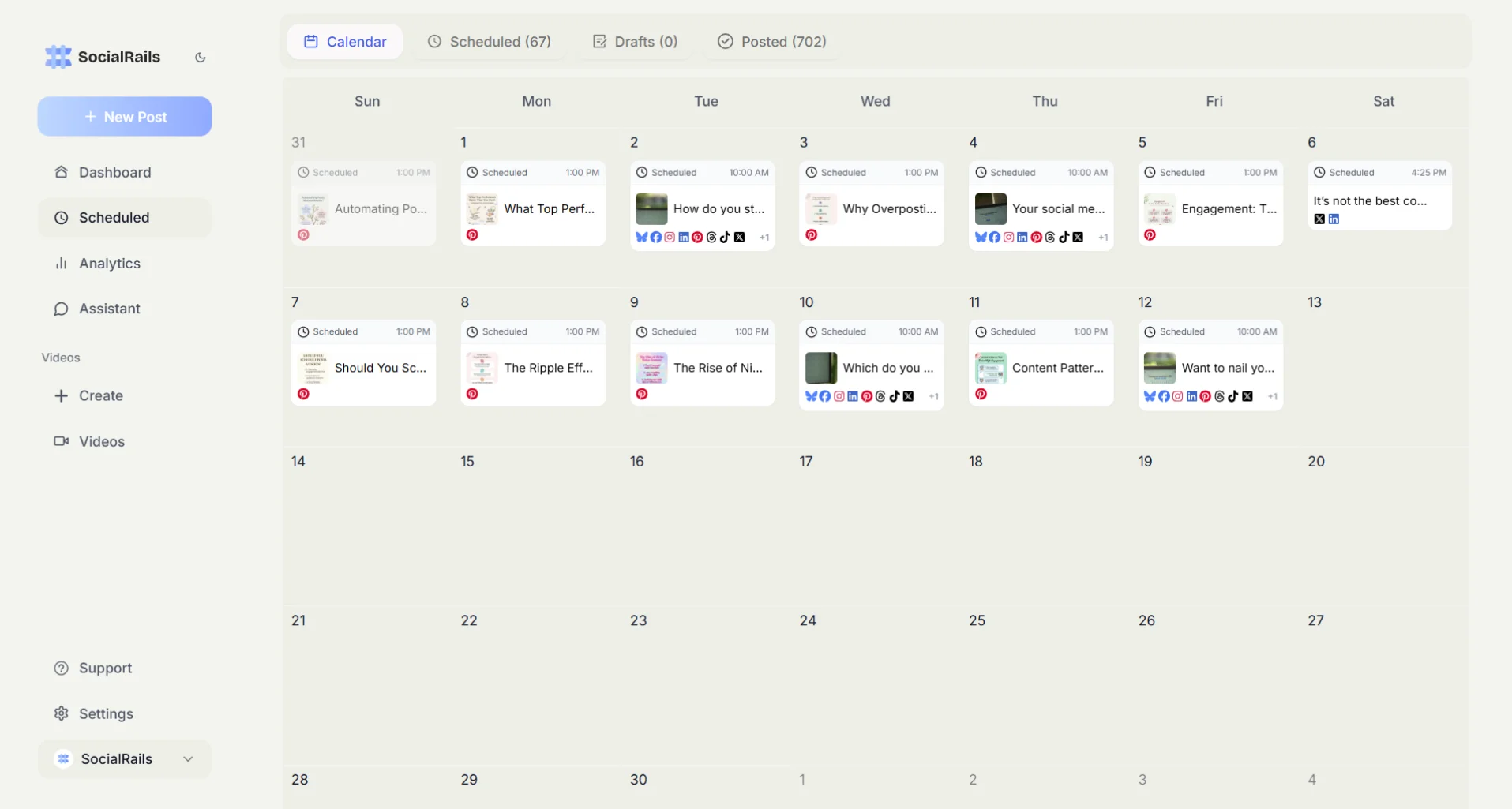Click Pinterest icon on 'Content Patter...' post
The height and width of the screenshot is (809, 1512).
tap(981, 394)
